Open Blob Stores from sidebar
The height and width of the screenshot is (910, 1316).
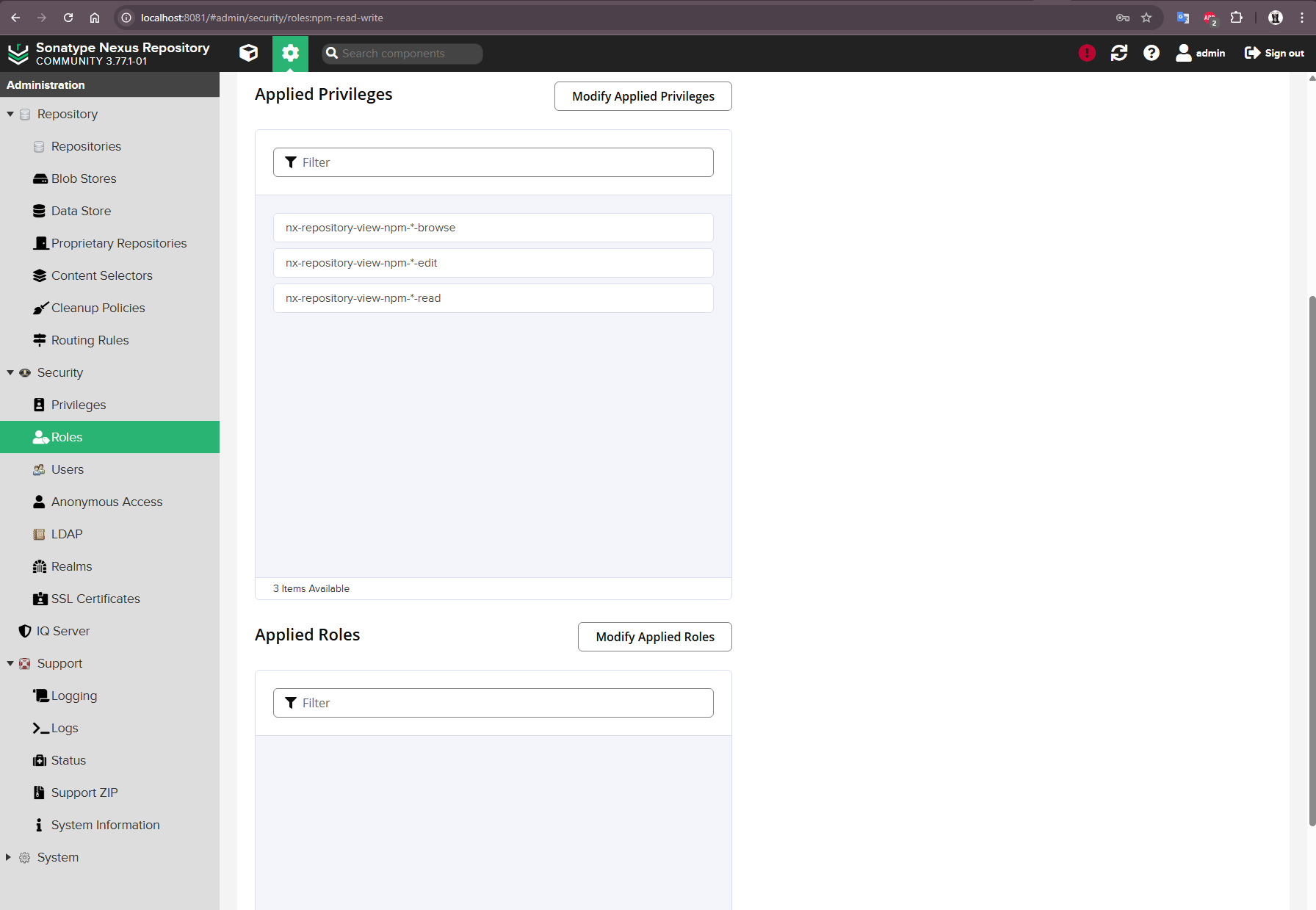point(83,178)
